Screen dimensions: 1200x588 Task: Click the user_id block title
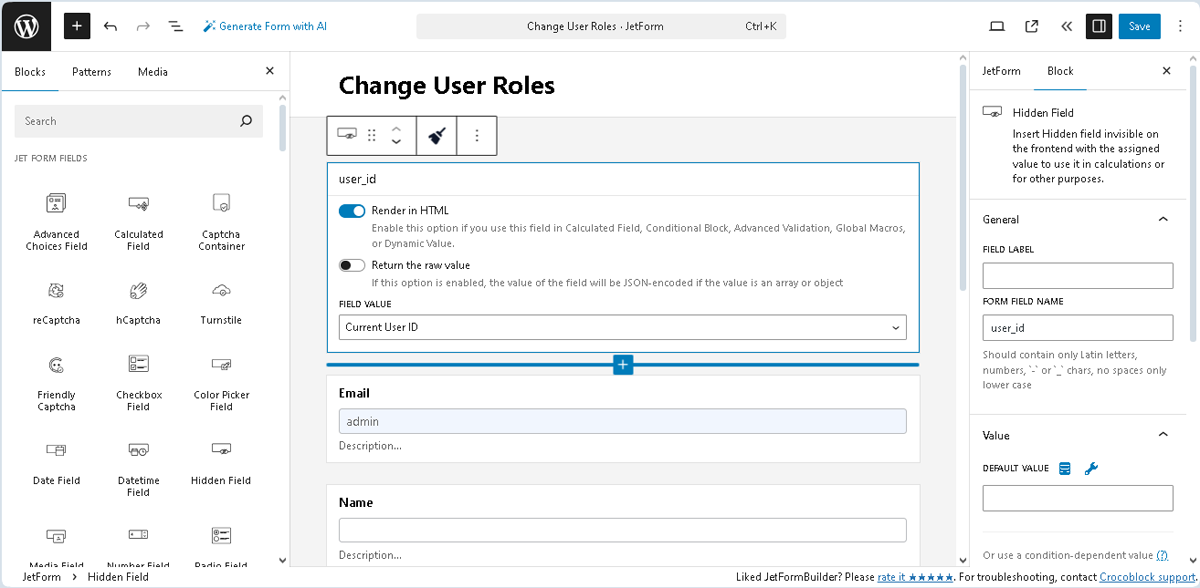358,179
